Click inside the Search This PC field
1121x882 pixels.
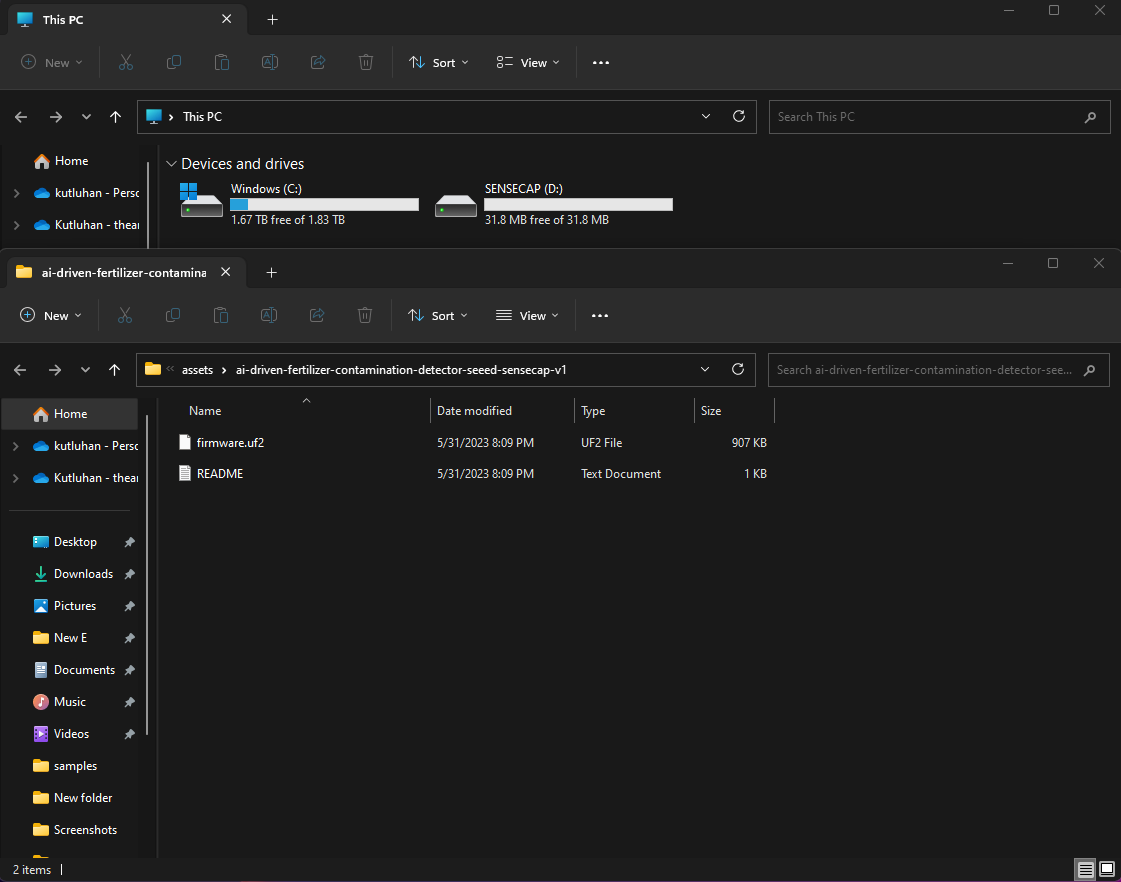[930, 117]
